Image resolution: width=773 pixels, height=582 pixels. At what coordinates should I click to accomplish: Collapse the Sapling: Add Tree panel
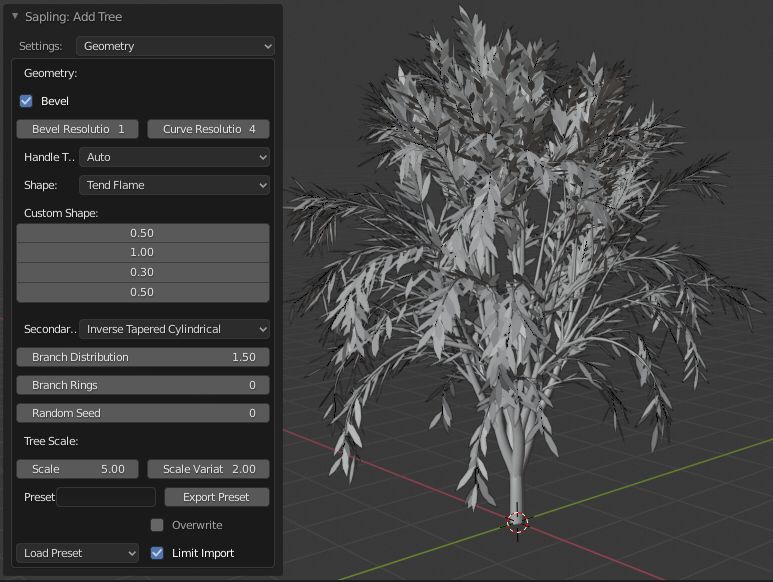[x=15, y=17]
